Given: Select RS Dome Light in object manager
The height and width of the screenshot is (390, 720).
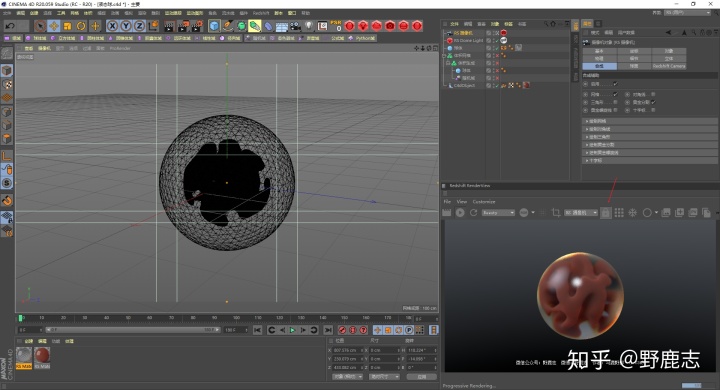Looking at the screenshot, I should coord(468,40).
